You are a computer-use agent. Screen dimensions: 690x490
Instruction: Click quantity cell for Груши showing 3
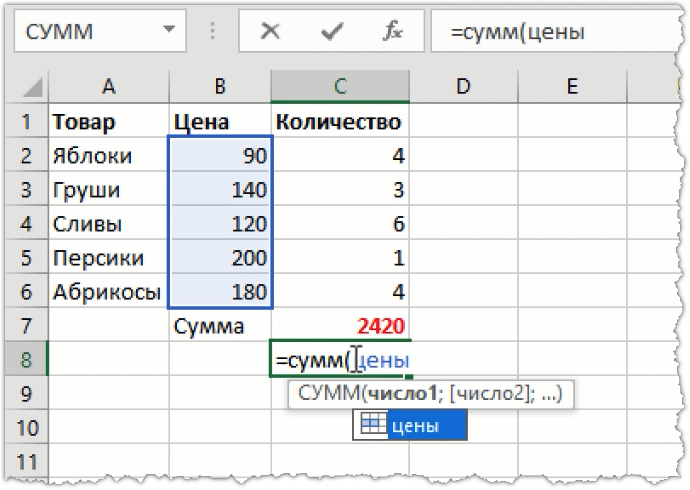[340, 189]
